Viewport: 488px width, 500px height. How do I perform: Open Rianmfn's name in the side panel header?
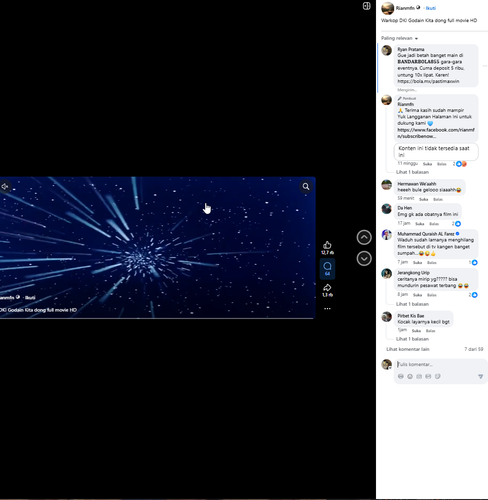point(405,8)
